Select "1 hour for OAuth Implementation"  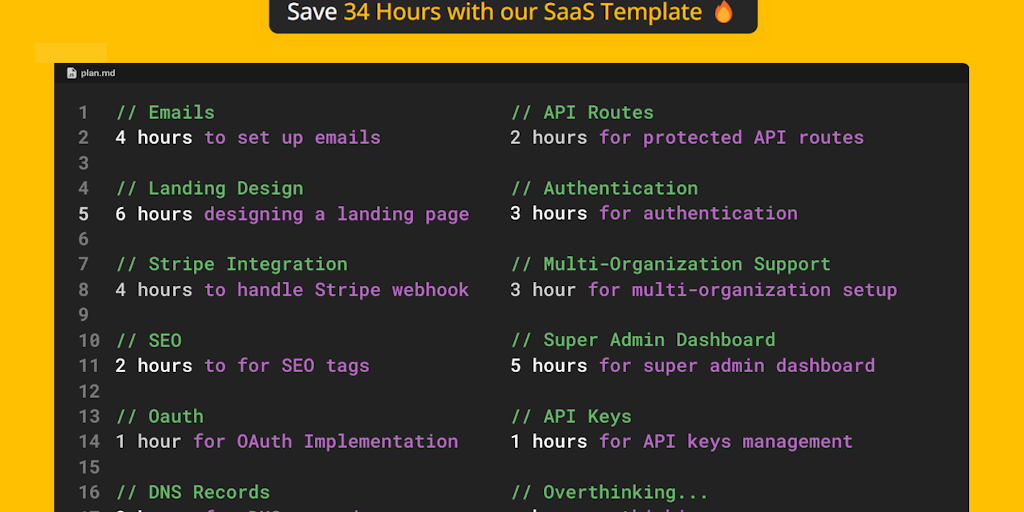click(x=287, y=441)
